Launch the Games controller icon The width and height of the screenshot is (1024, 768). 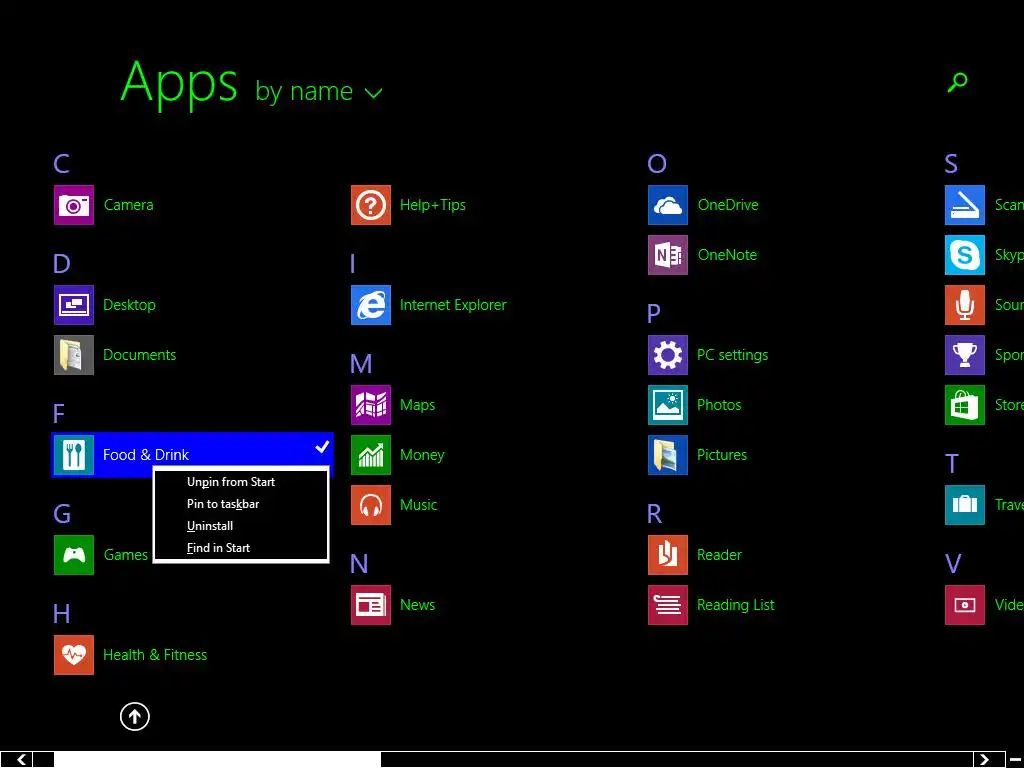pyautogui.click(x=74, y=555)
